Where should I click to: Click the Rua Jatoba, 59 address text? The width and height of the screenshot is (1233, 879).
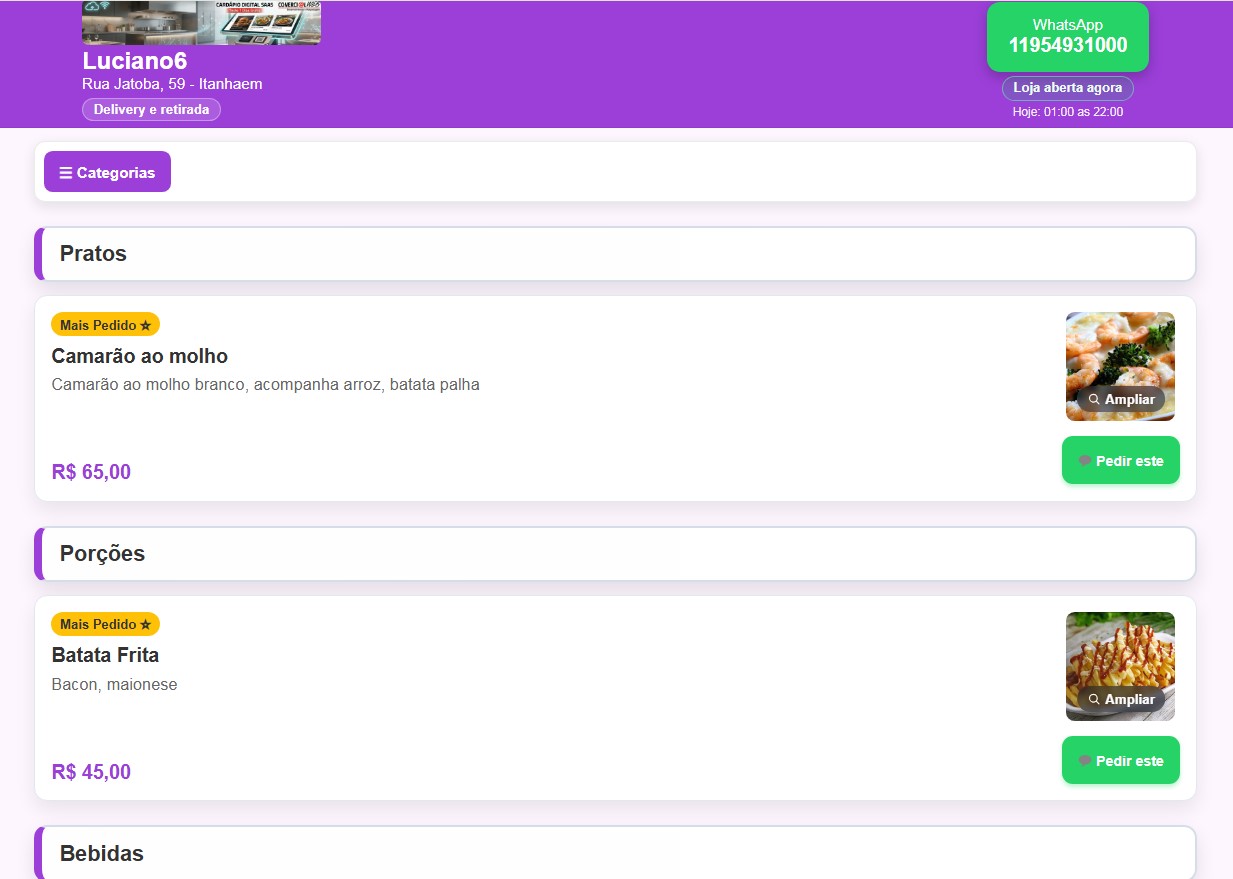click(172, 84)
